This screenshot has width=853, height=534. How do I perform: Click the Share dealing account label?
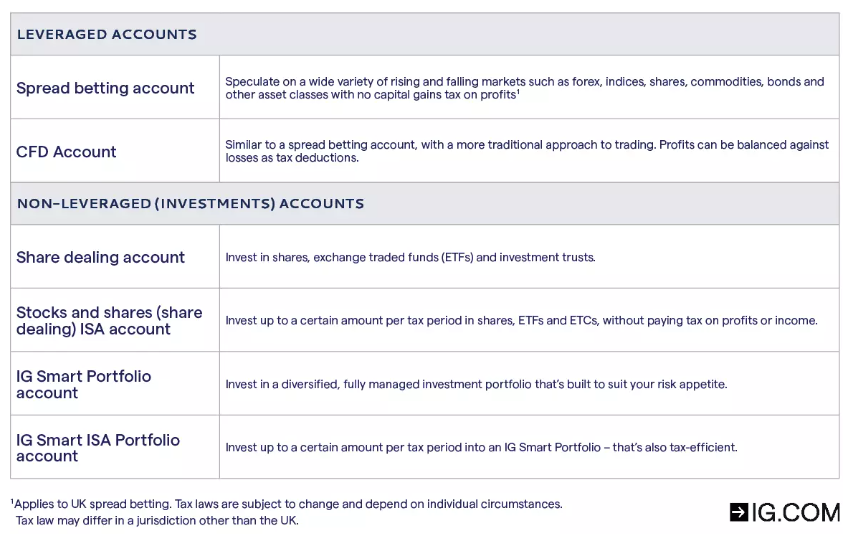coord(100,257)
